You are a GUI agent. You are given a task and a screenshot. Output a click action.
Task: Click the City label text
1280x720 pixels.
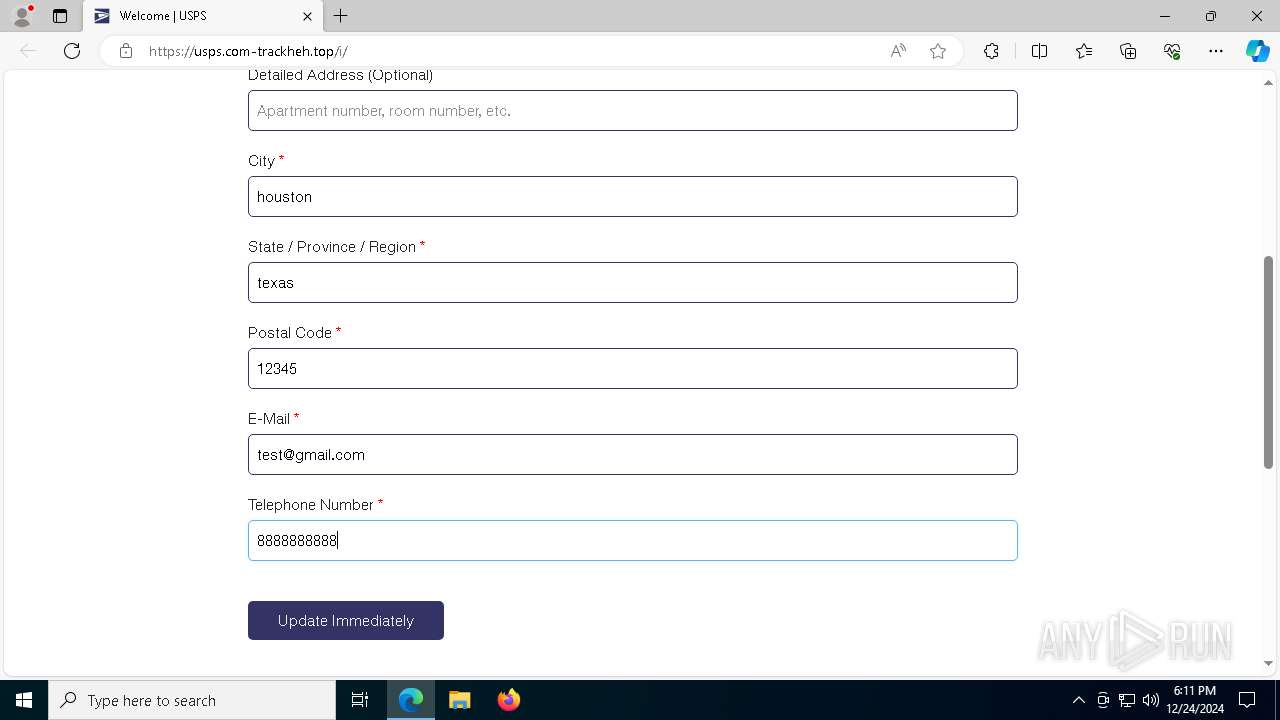pos(261,161)
